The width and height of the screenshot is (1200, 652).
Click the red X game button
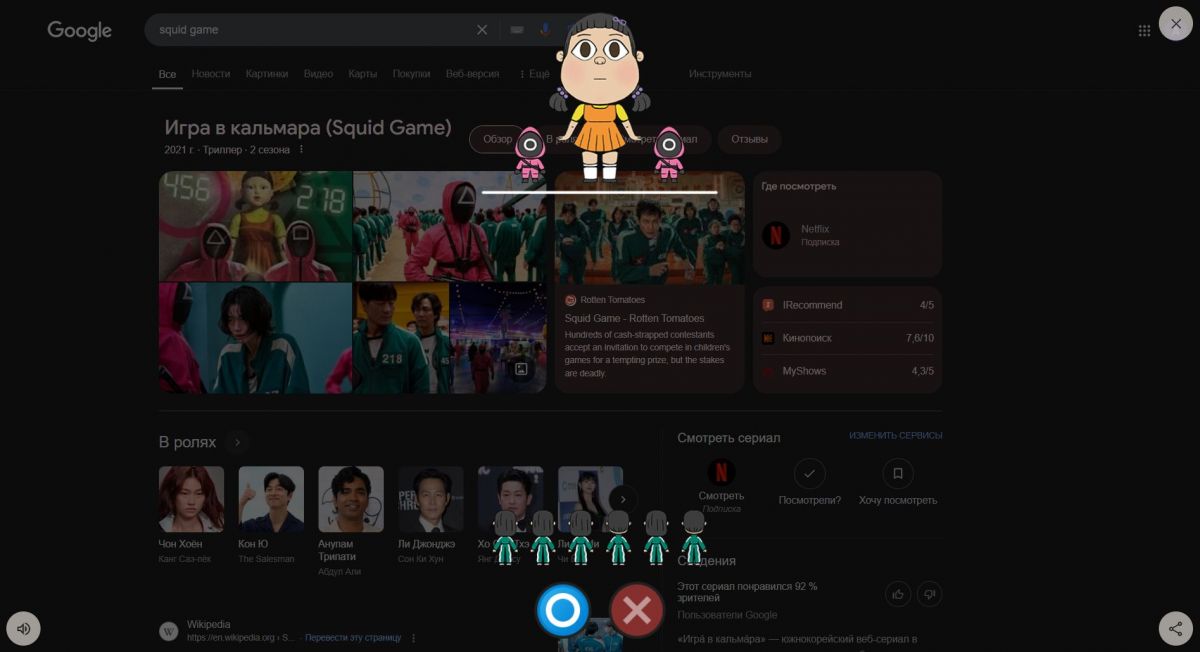pos(637,610)
